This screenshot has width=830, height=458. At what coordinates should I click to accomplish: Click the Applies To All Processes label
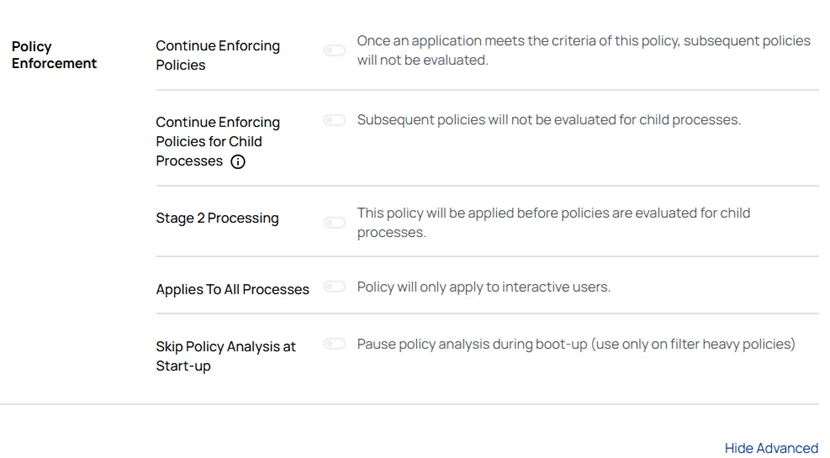(x=232, y=289)
